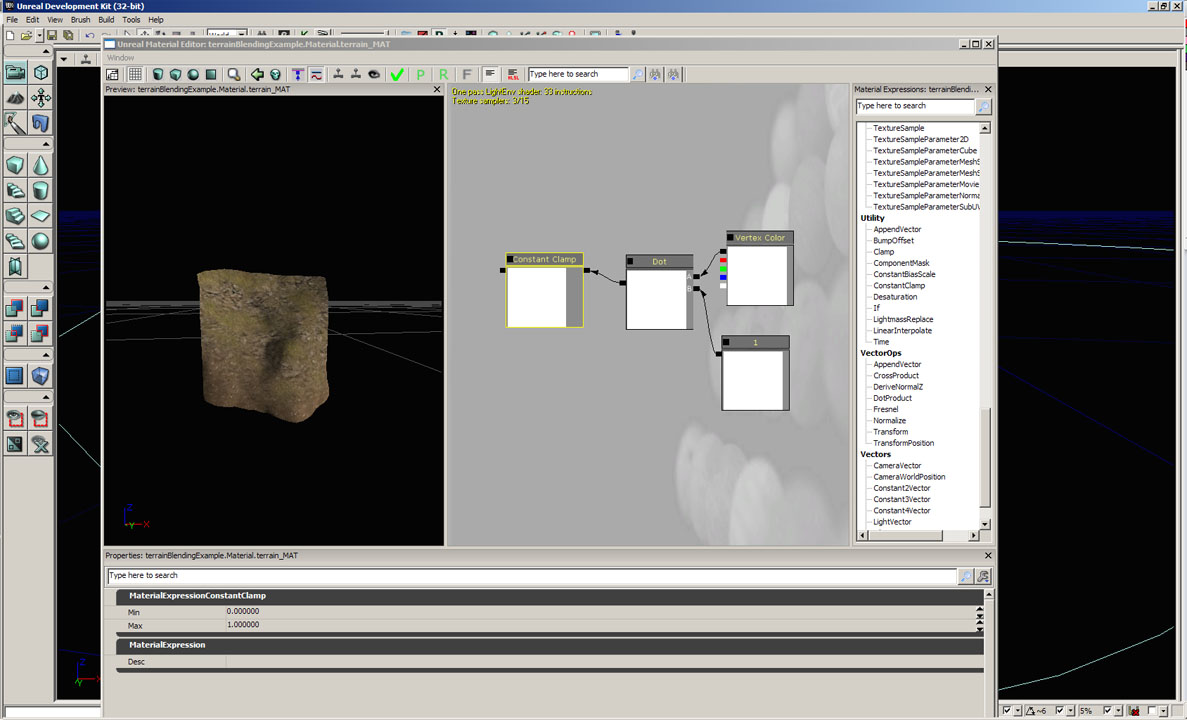Activate Camera mode in the left toolbox
The height and width of the screenshot is (720, 1187).
pyautogui.click(x=15, y=72)
